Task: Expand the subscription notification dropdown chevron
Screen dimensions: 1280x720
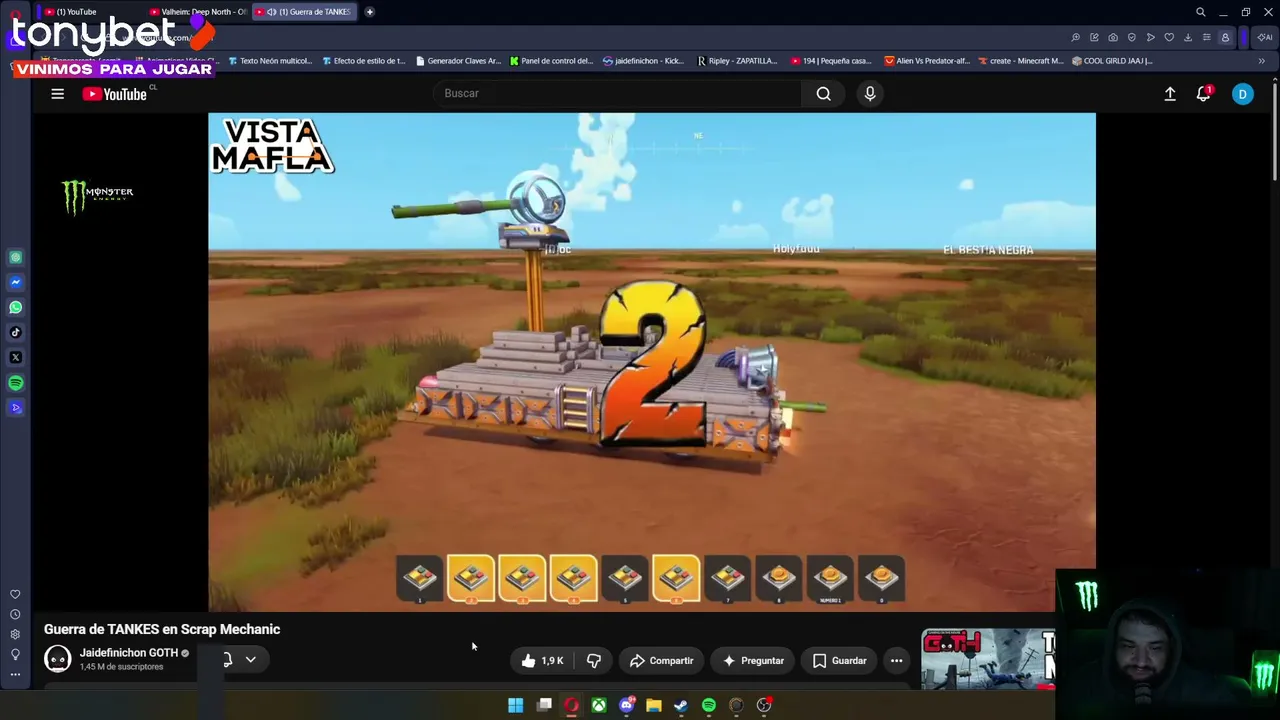Action: pos(250,659)
